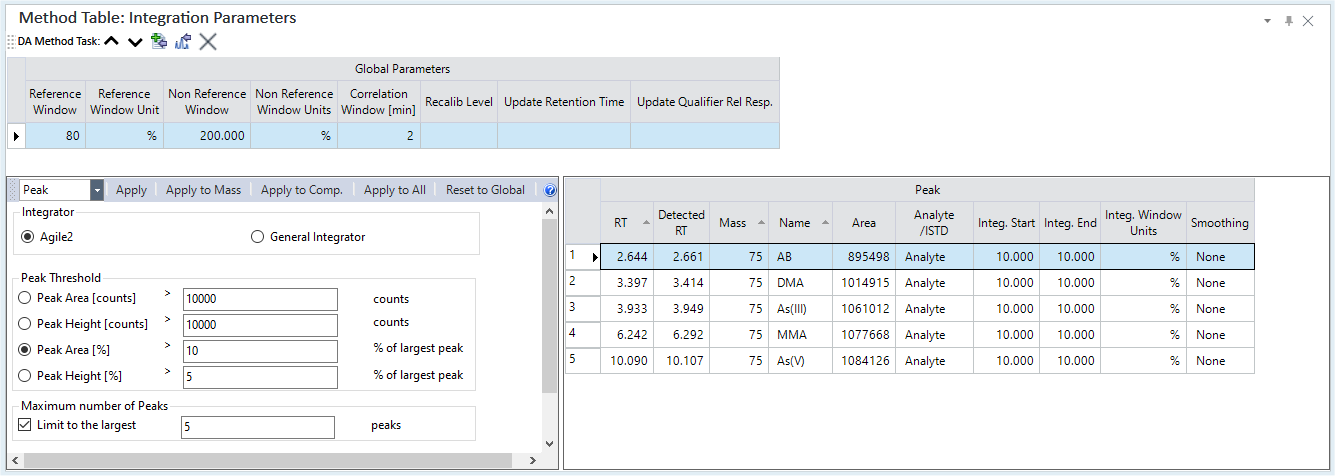Toggle Limit to the largest checkbox
The image size is (1335, 476).
point(25,425)
